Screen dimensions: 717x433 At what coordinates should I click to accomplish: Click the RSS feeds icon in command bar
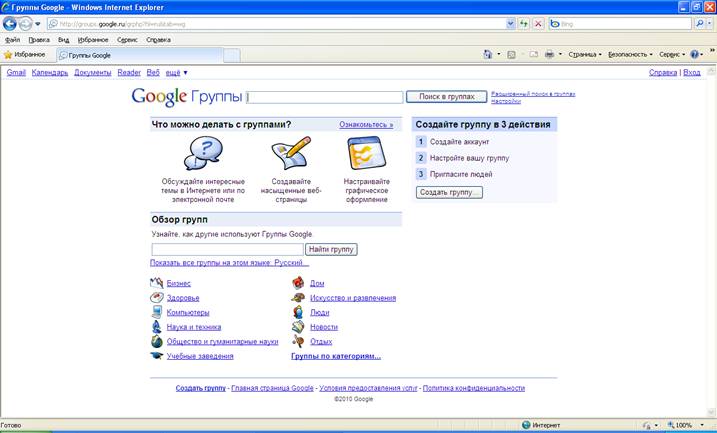511,55
